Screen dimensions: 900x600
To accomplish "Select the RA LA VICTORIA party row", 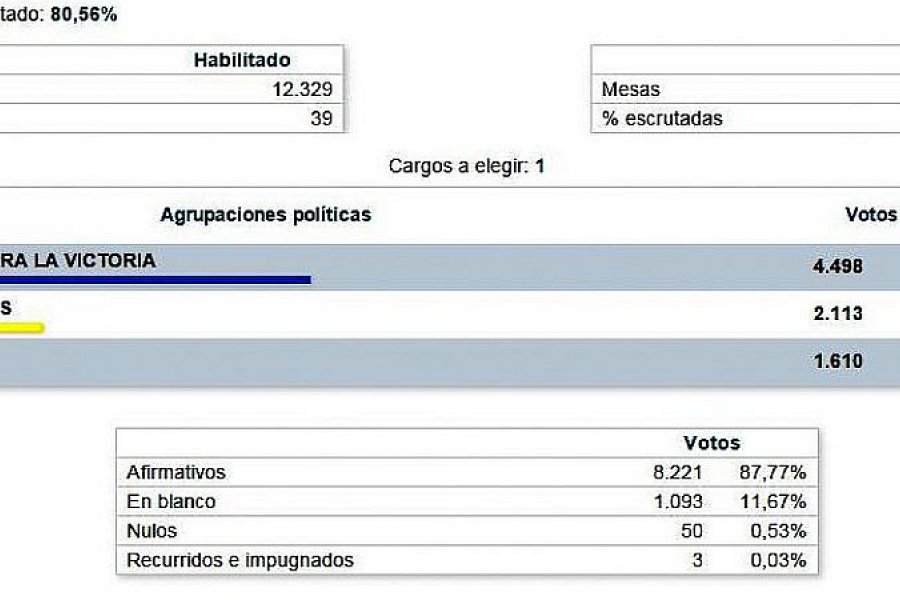I will [x=450, y=267].
